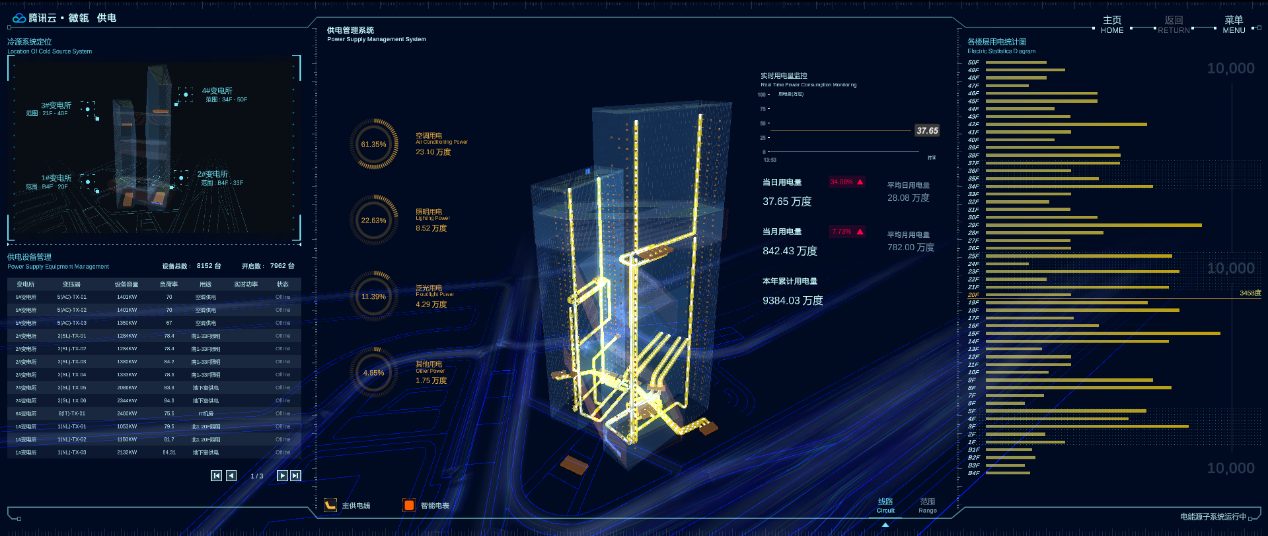
Task: Open the HOME (主页) menu item
Action: 1112,25
